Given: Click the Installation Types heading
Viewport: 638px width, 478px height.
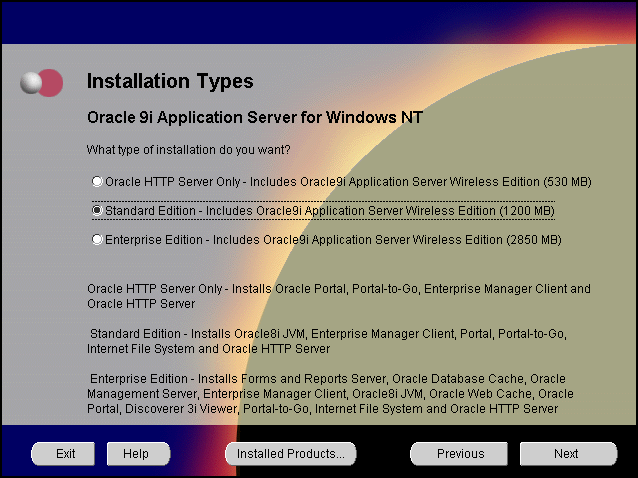Looking at the screenshot, I should [170, 81].
